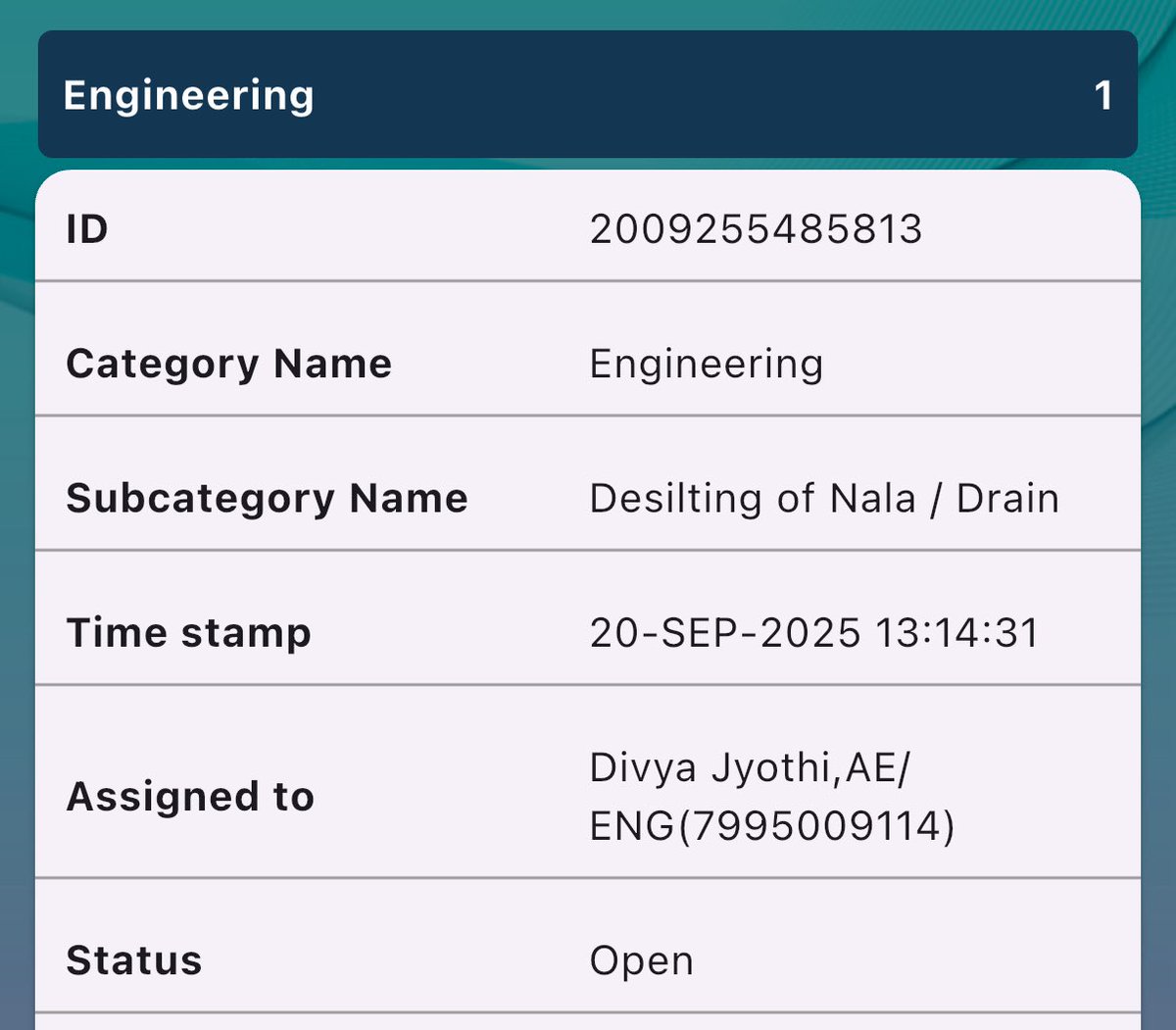Image resolution: width=1176 pixels, height=1030 pixels.
Task: Tap the Engineering category value
Action: 707,365
